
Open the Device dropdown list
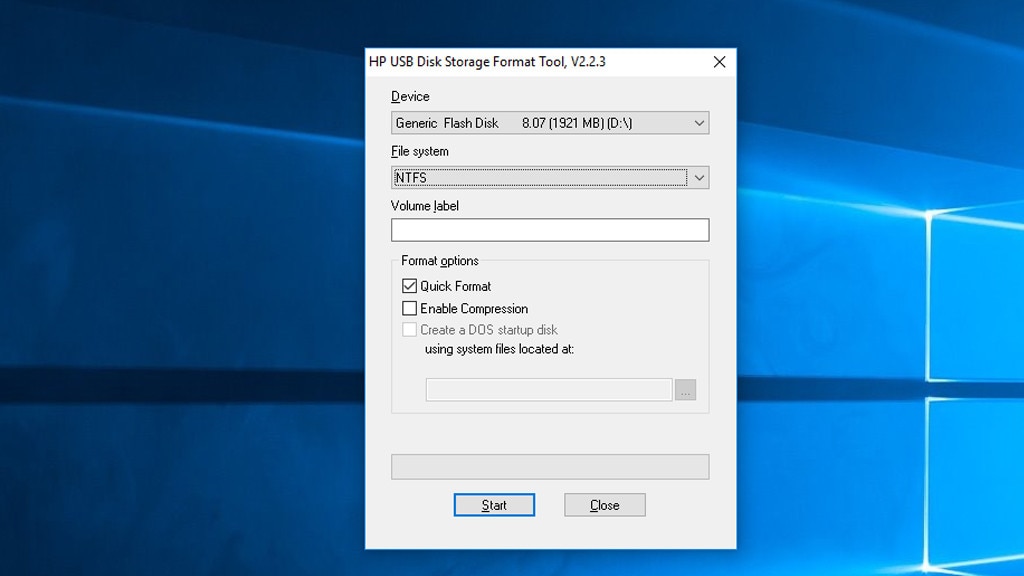click(550, 123)
